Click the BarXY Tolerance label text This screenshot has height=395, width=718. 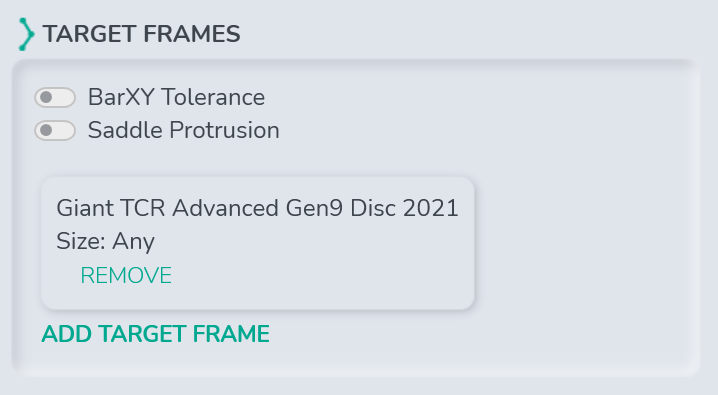click(176, 97)
